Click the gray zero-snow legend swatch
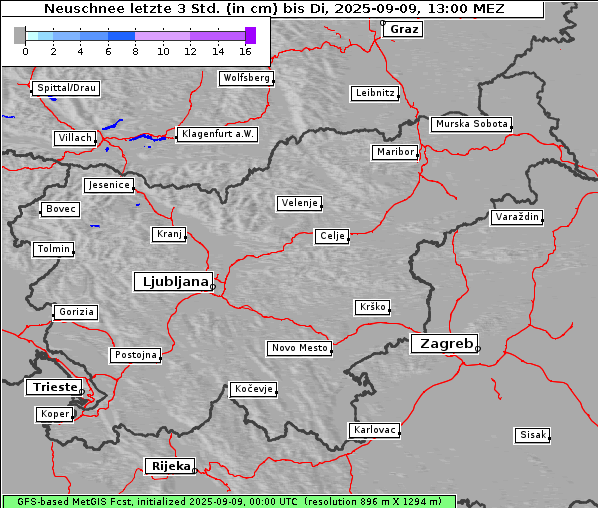 point(19,35)
